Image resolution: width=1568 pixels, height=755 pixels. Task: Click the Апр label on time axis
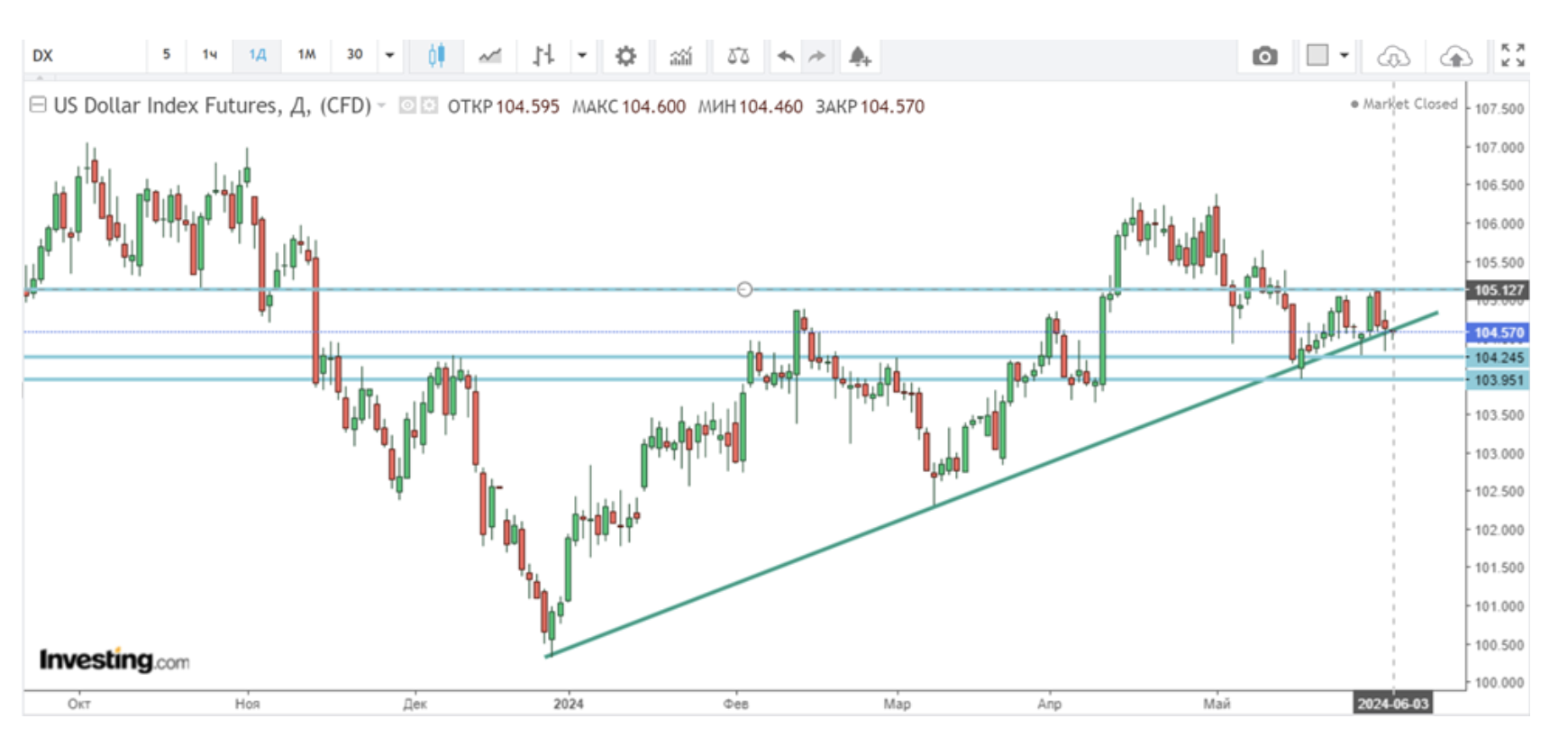click(1049, 704)
